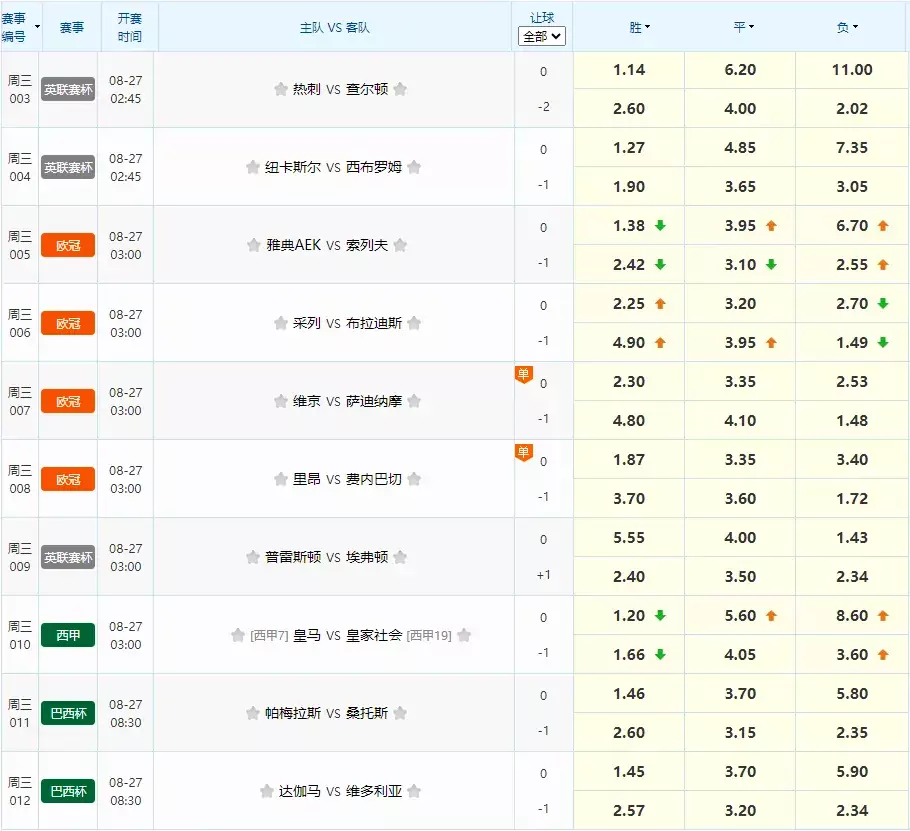910x831 pixels.
Task: Click the 主队 VS 客队 column header
Action: click(334, 27)
